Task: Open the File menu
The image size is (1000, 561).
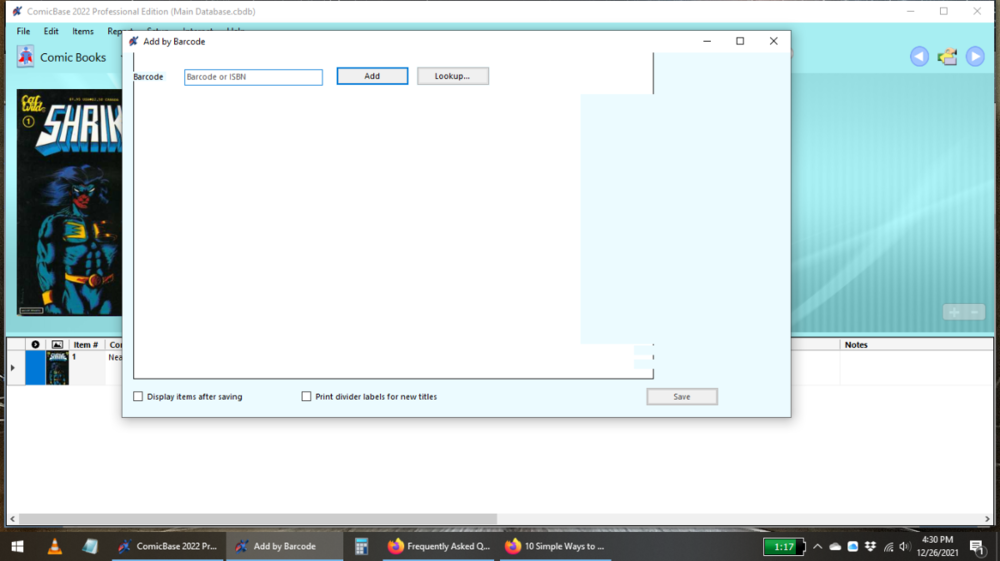Action: coord(23,32)
